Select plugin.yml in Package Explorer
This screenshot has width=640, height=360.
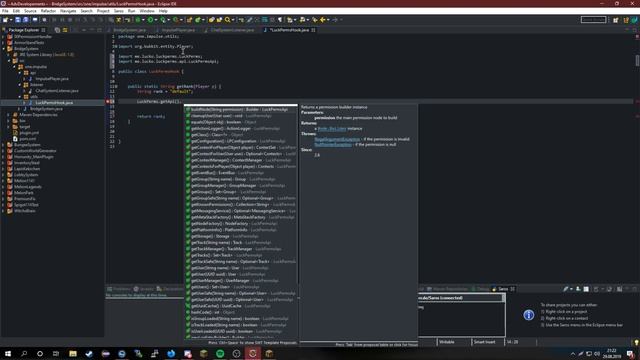coord(29,133)
